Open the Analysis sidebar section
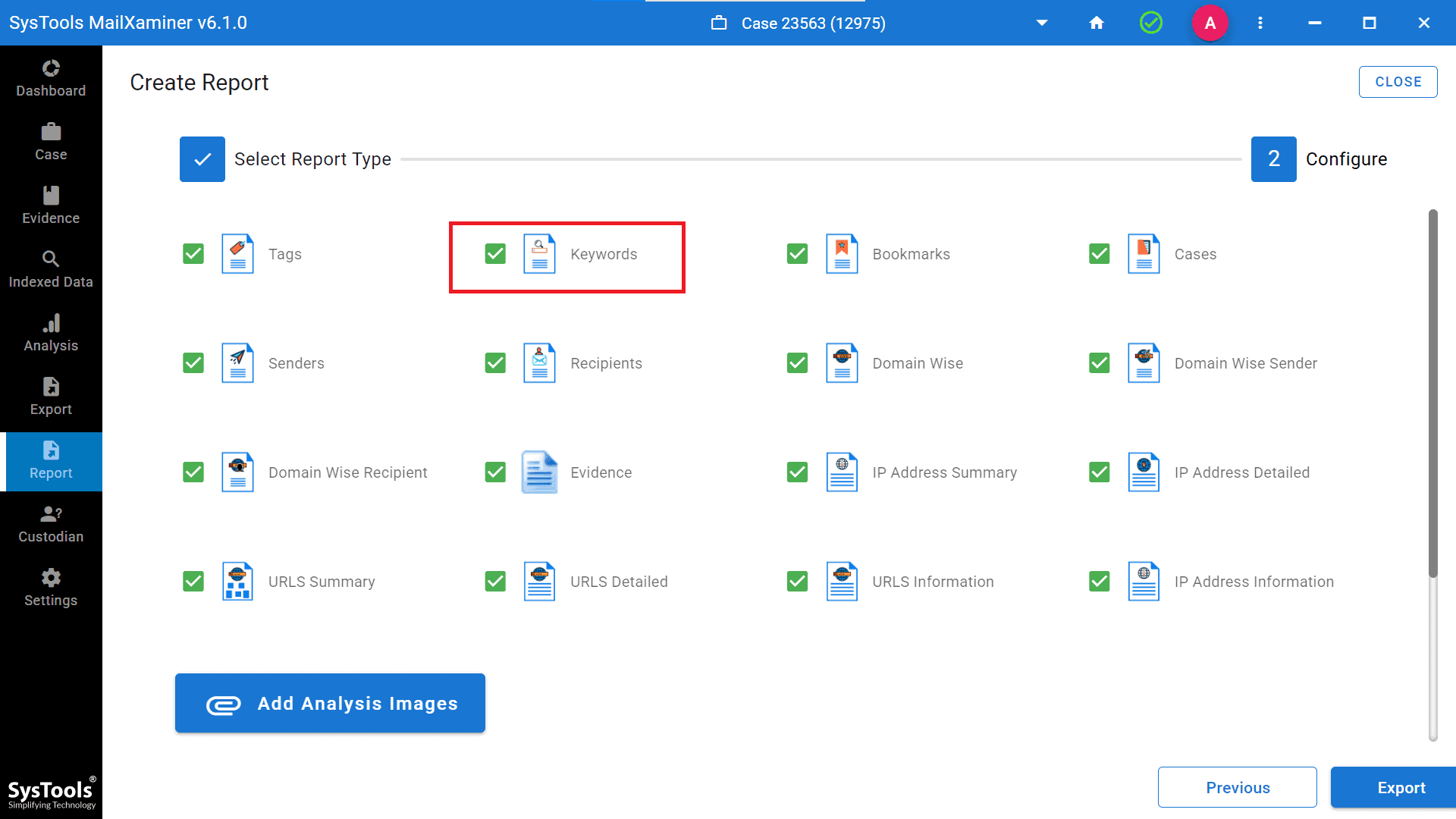 [x=51, y=334]
